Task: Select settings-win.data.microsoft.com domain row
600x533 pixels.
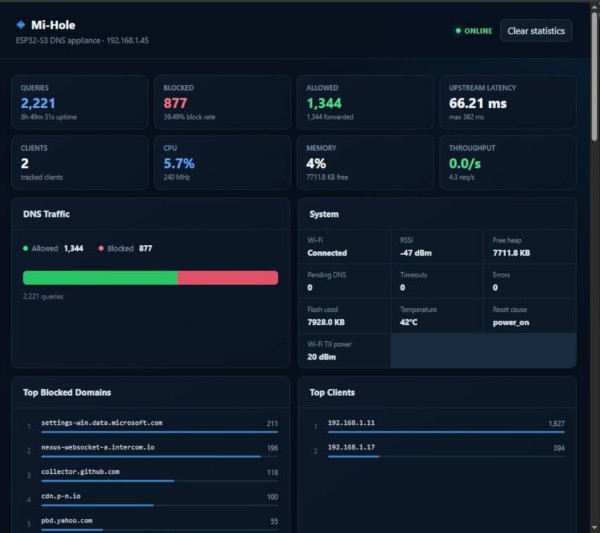Action: pyautogui.click(x=152, y=425)
